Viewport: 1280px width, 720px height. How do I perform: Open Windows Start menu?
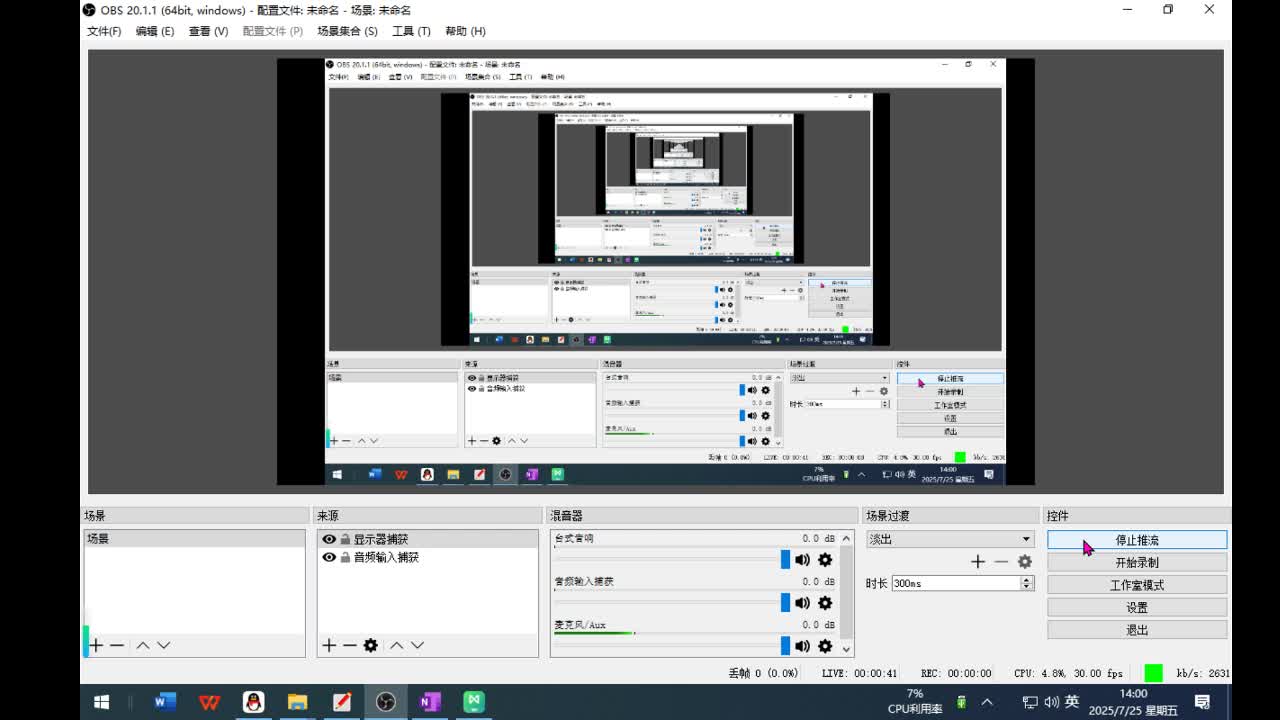(101, 702)
